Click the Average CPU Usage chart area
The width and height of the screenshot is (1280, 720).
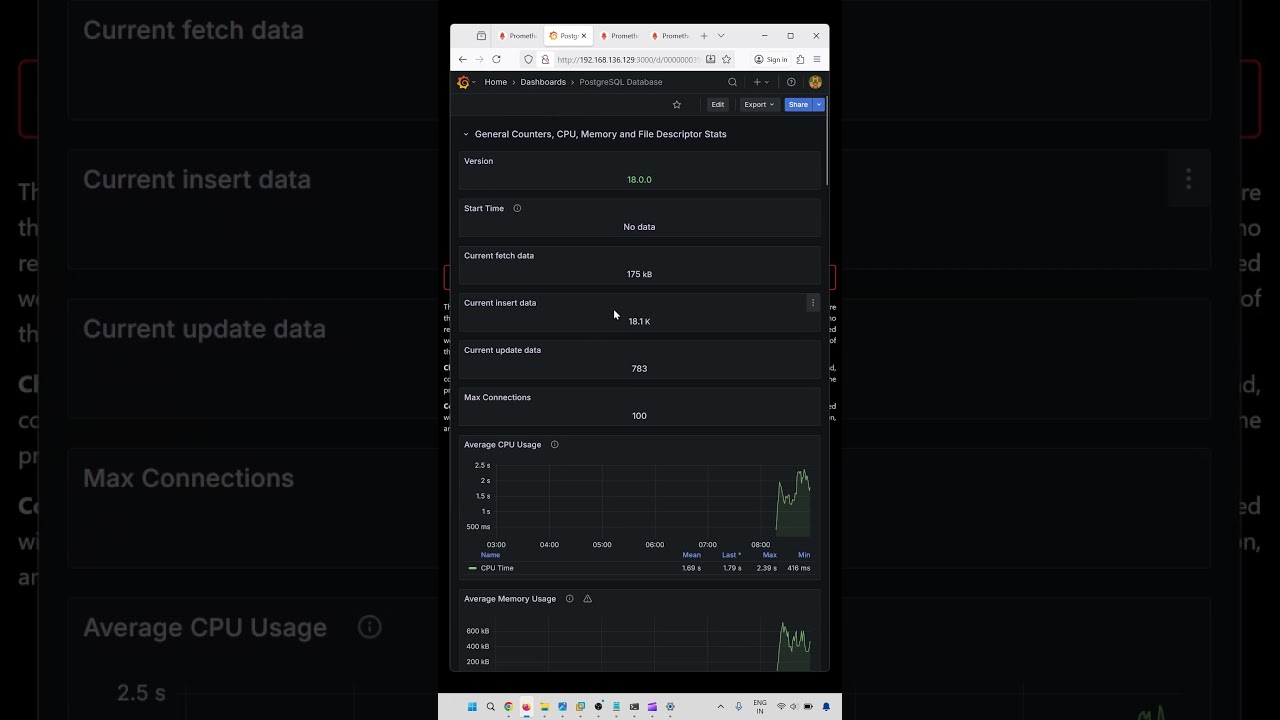(652, 500)
